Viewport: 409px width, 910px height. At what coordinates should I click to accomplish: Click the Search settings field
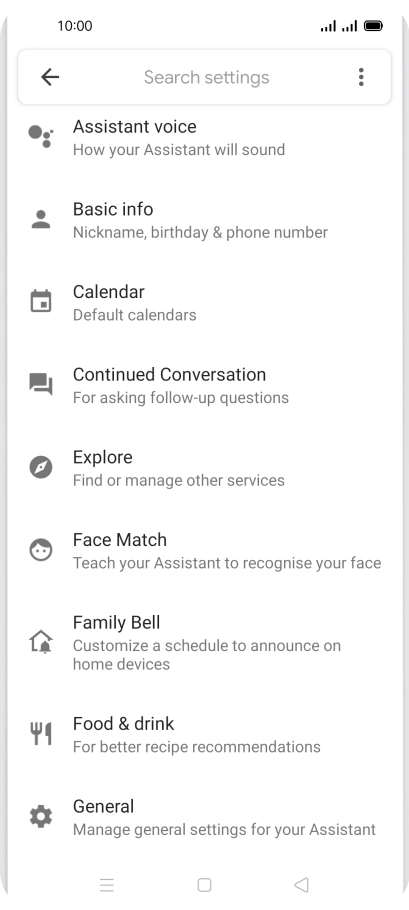click(207, 77)
